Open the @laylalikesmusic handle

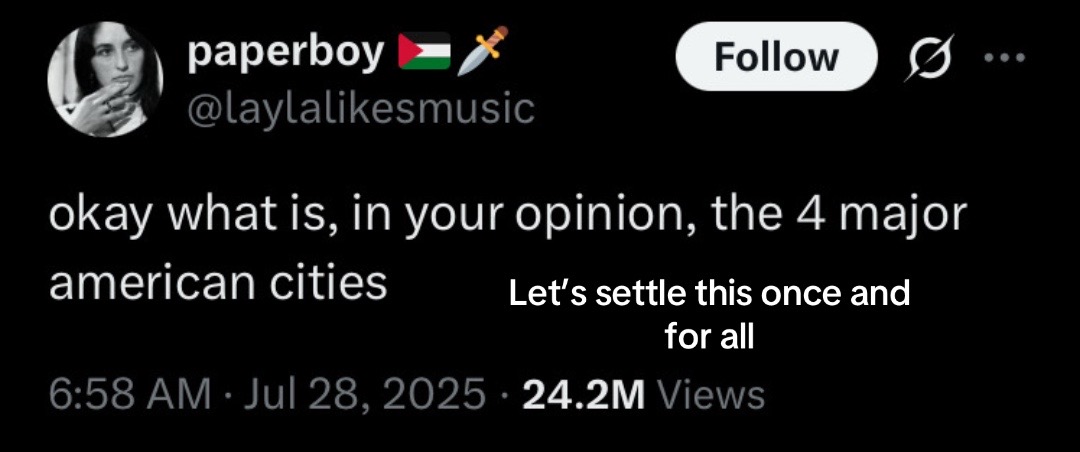click(x=361, y=110)
